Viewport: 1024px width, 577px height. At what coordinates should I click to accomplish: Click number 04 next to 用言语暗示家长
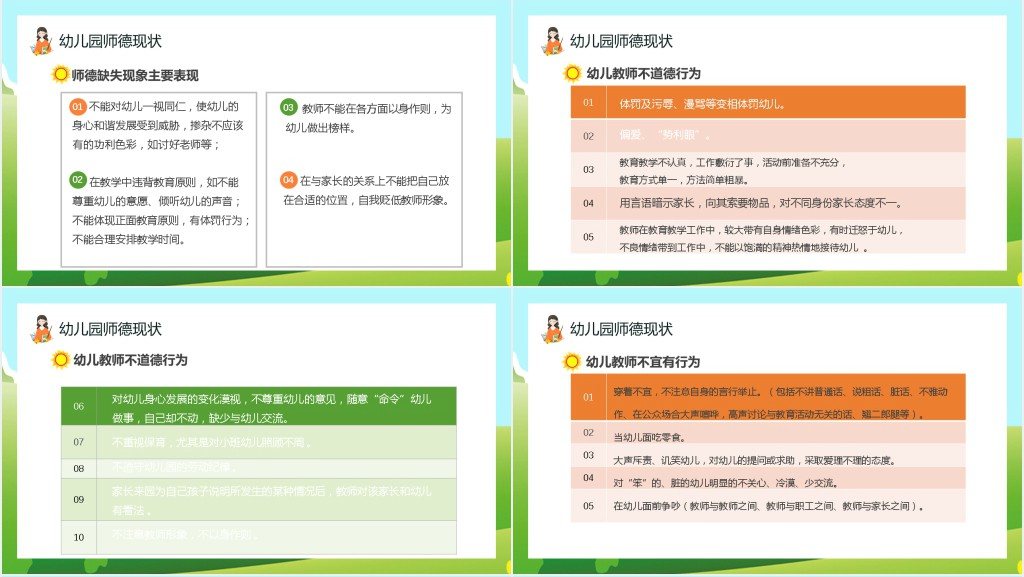point(588,203)
